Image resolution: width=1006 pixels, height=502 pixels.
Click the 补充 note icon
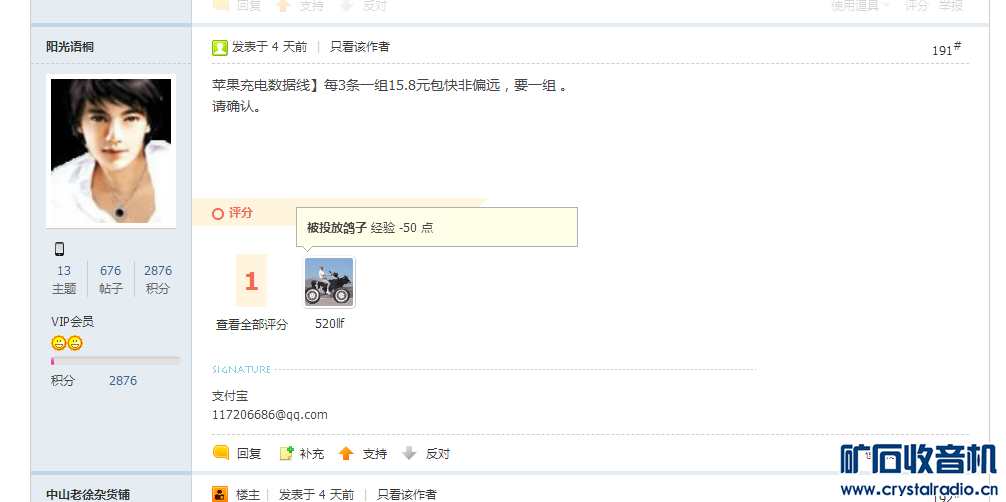point(287,453)
